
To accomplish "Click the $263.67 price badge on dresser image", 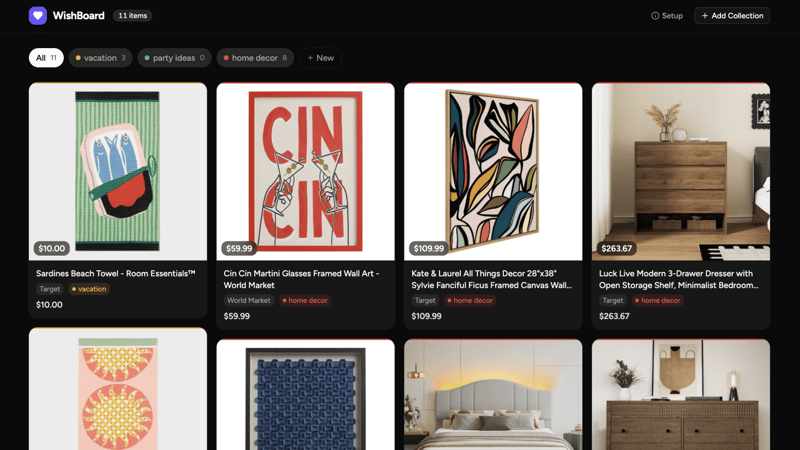I will click(x=616, y=248).
